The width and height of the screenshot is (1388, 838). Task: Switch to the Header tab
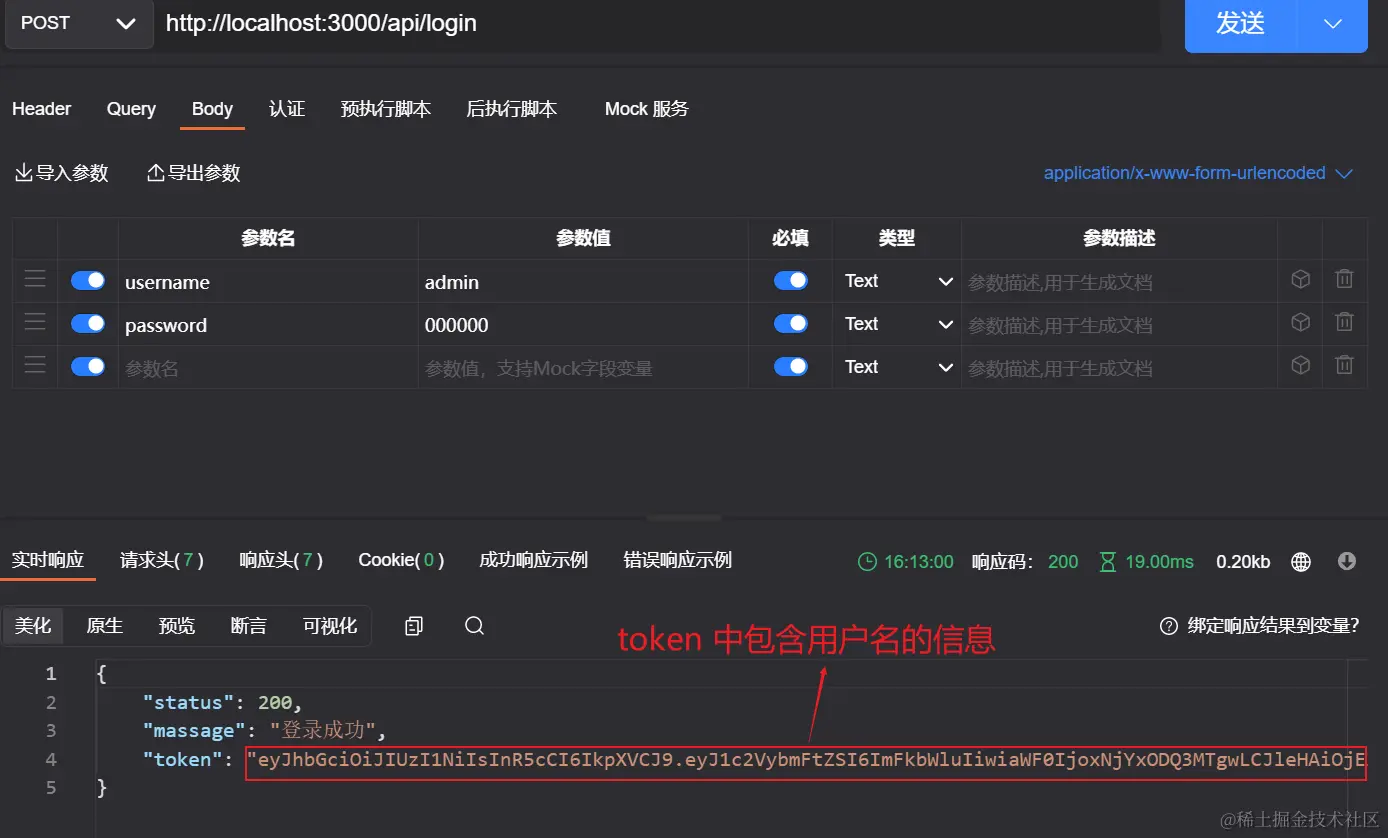pyautogui.click(x=41, y=109)
